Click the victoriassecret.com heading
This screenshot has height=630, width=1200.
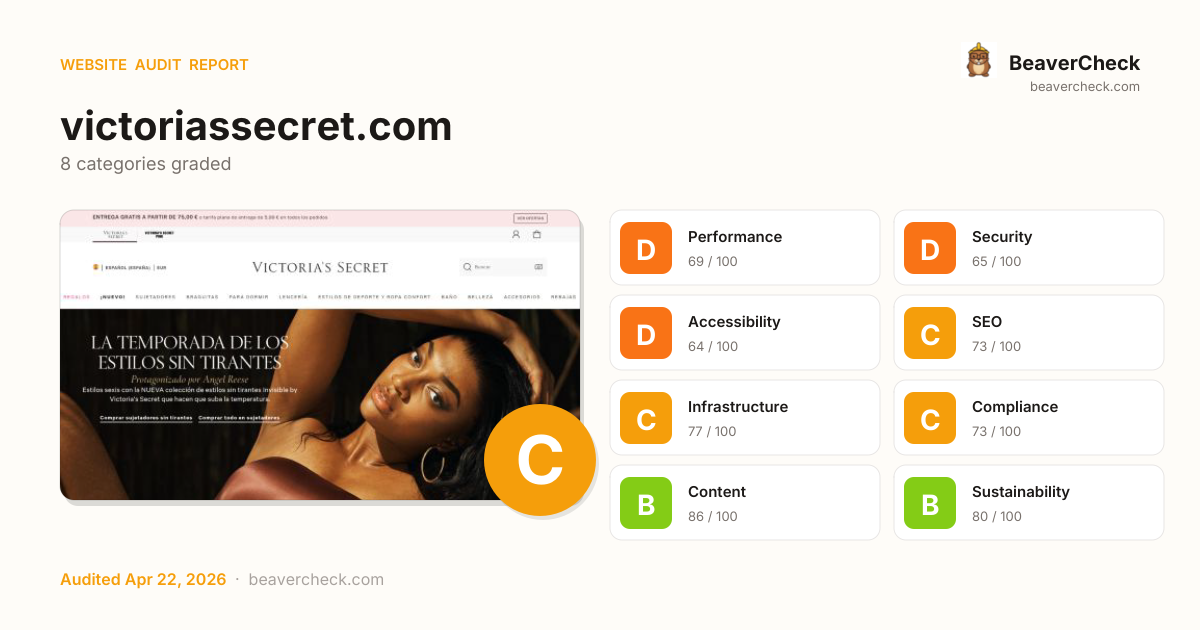click(x=256, y=127)
